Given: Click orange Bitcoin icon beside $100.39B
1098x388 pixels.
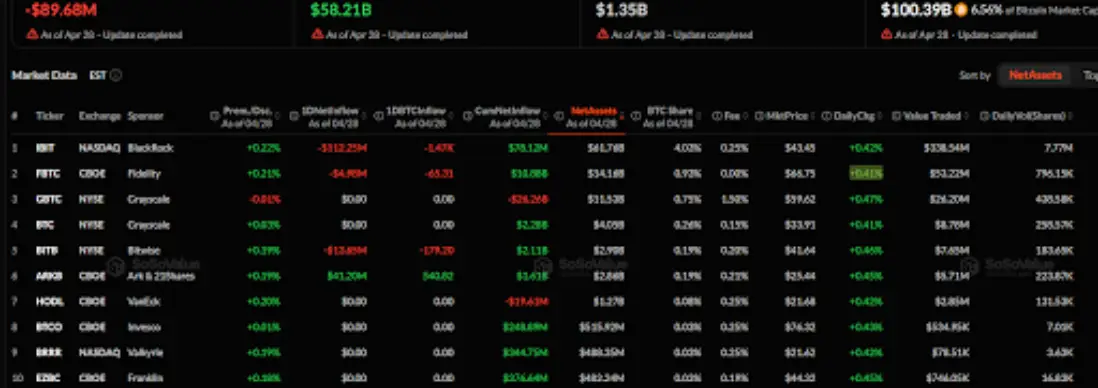Looking at the screenshot, I should click(961, 11).
